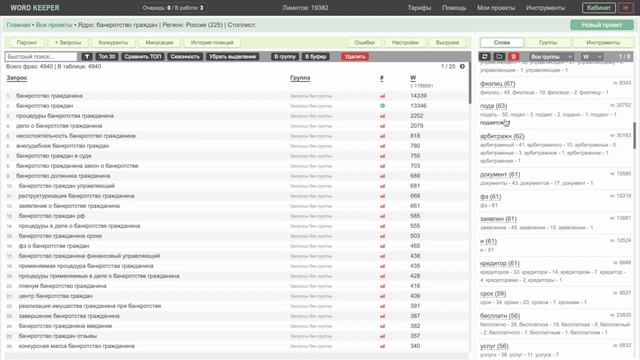Viewport: 640px width, 360px height.
Task: Click the folder icon in words panel
Action: pos(499,57)
